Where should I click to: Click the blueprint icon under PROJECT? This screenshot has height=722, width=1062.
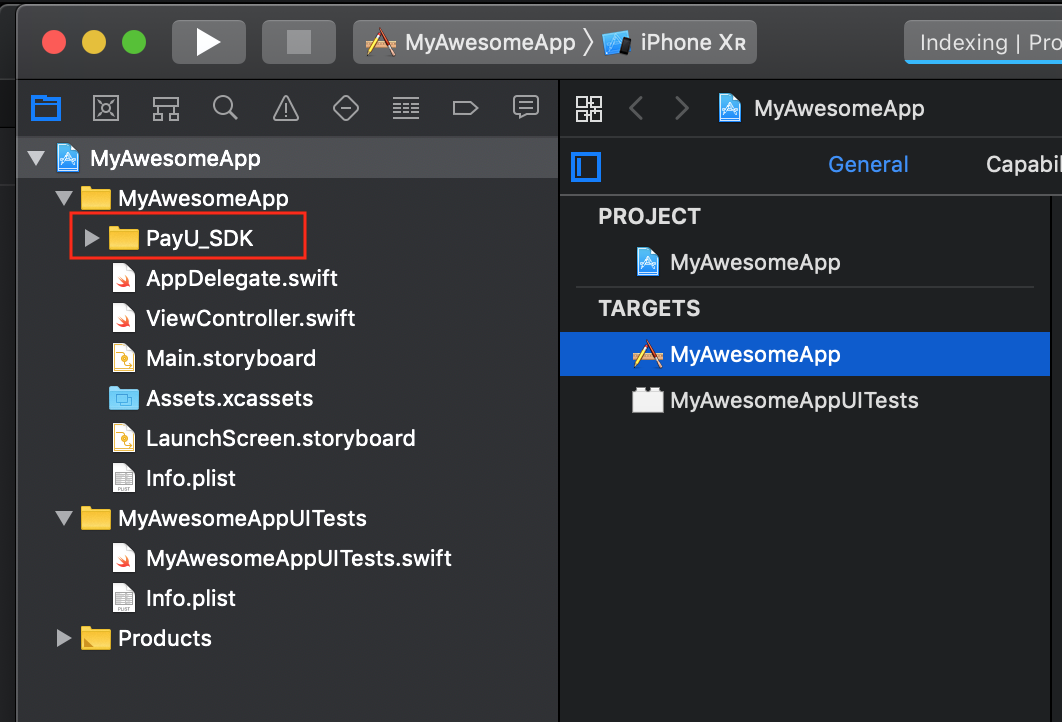(647, 262)
